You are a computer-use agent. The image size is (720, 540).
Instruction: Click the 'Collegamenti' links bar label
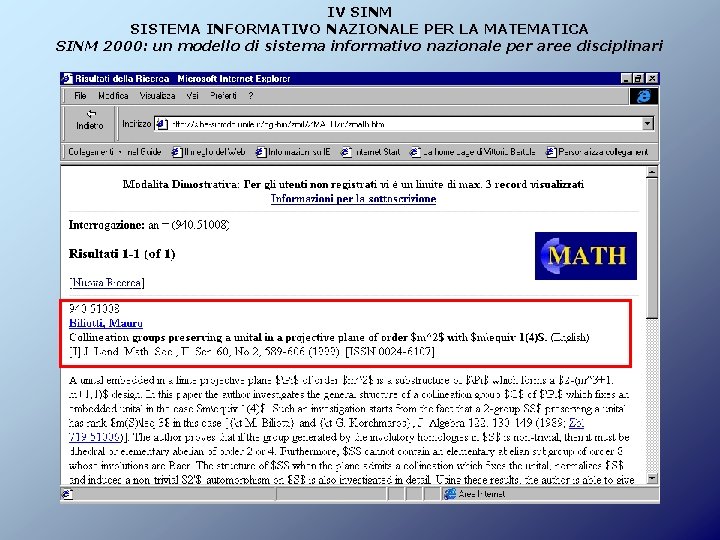pyautogui.click(x=90, y=152)
